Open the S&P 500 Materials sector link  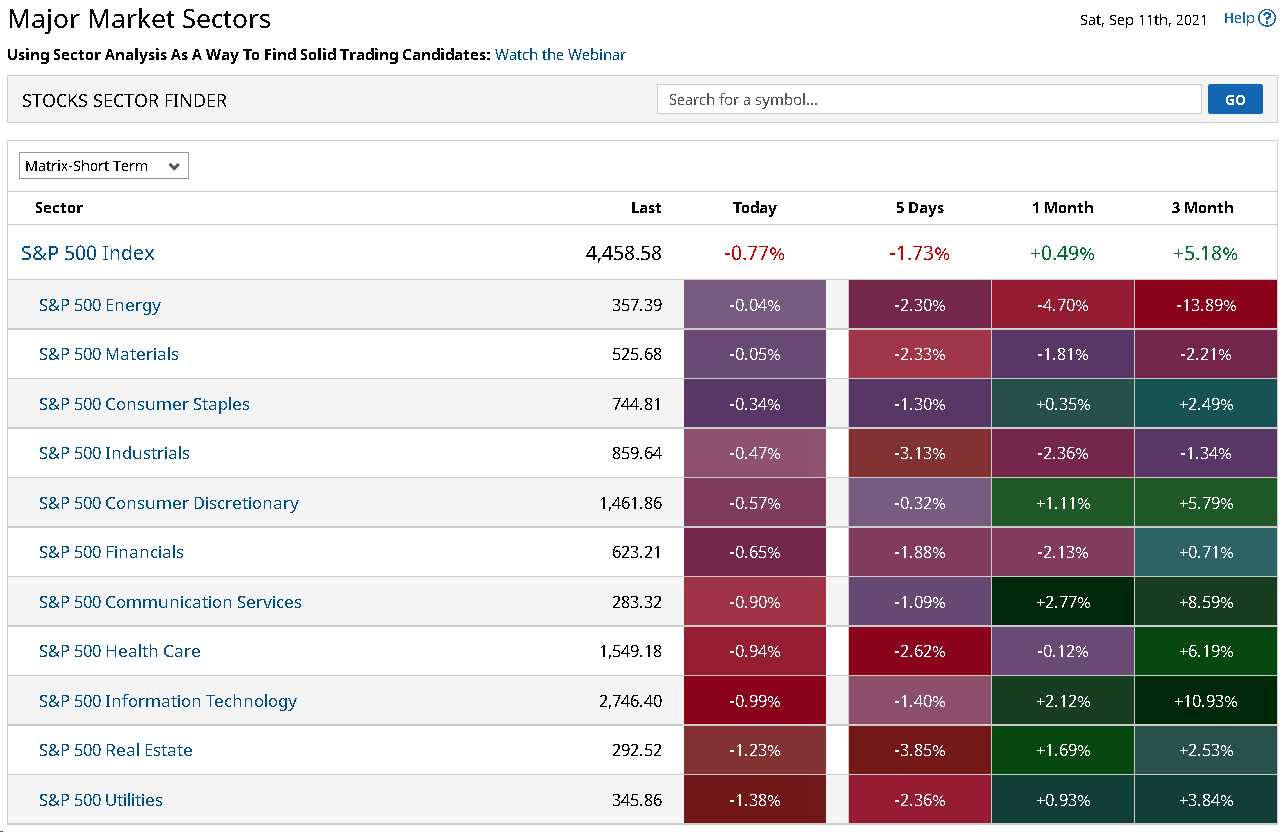[109, 354]
